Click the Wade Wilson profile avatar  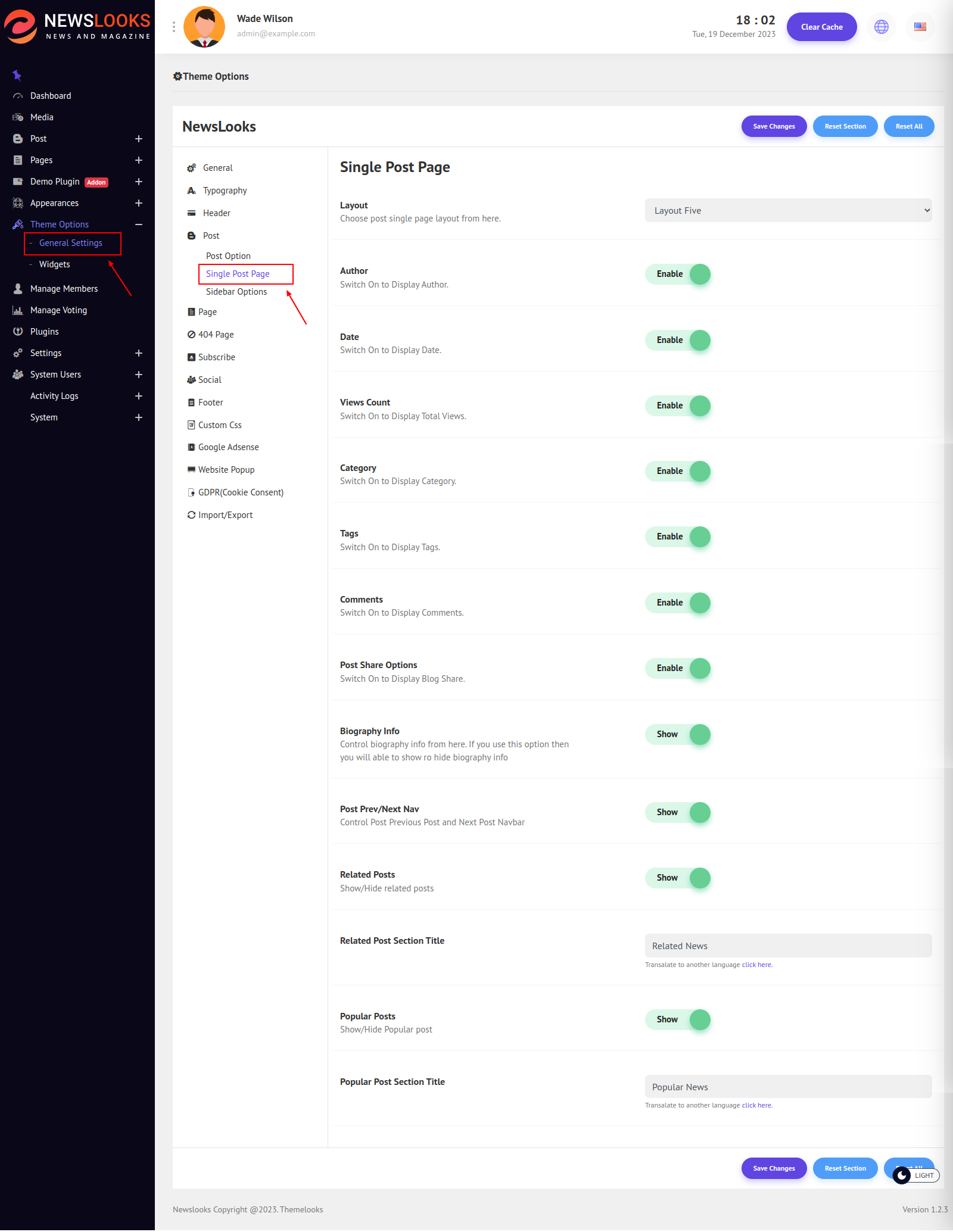(204, 27)
